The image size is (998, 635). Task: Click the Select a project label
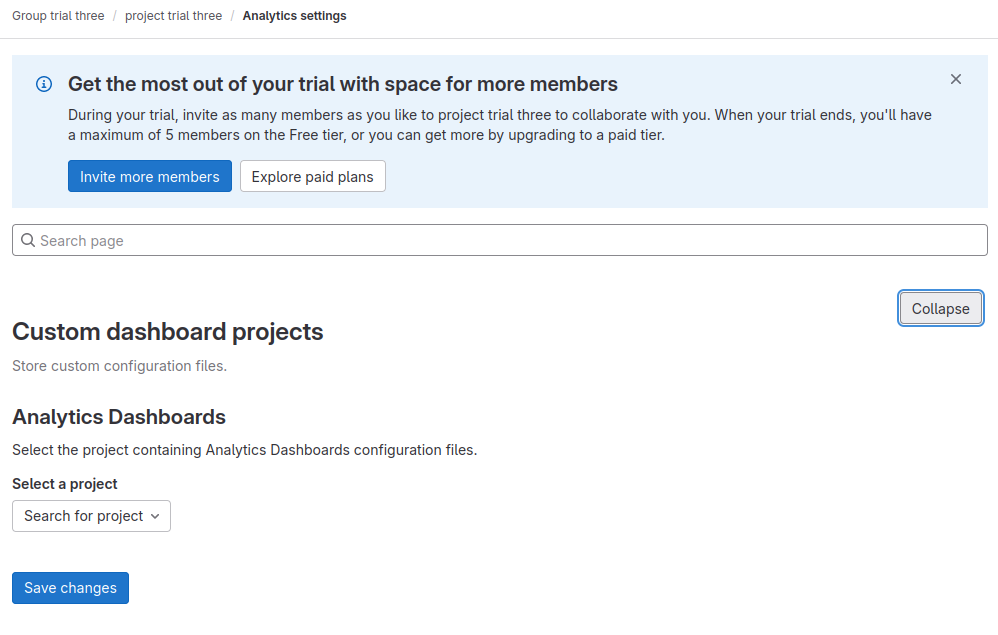[65, 484]
